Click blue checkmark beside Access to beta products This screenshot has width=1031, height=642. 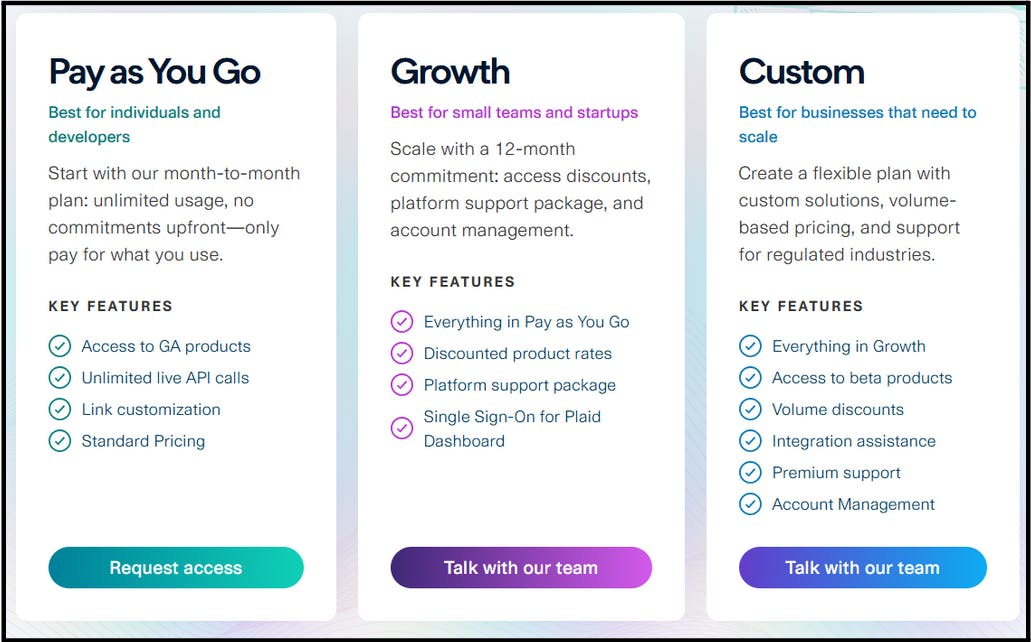coord(750,378)
